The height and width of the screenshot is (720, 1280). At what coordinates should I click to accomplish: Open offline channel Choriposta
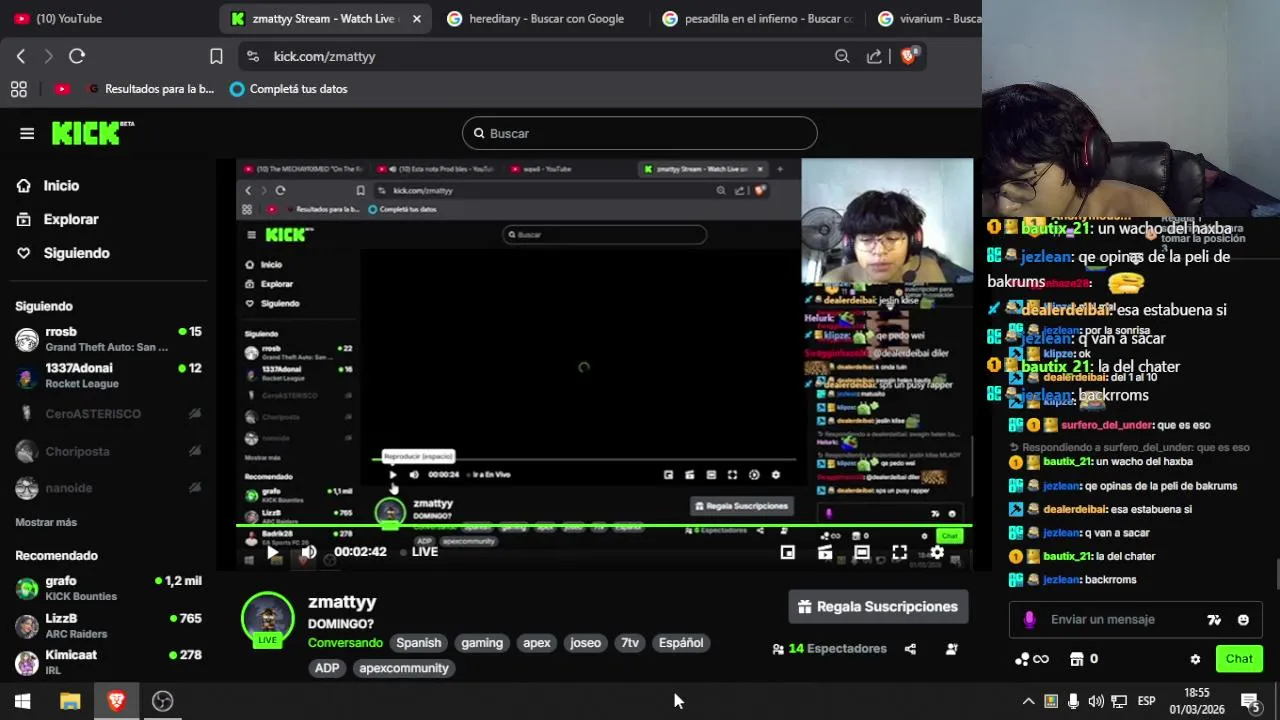coord(108,452)
